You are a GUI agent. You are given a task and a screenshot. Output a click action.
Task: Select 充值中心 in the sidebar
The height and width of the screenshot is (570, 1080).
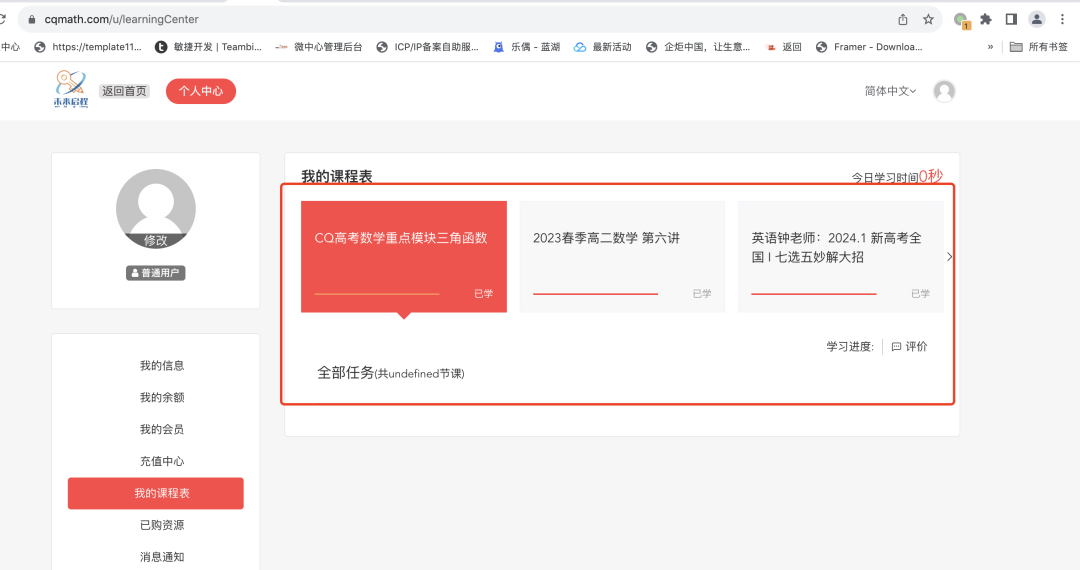[x=162, y=461]
